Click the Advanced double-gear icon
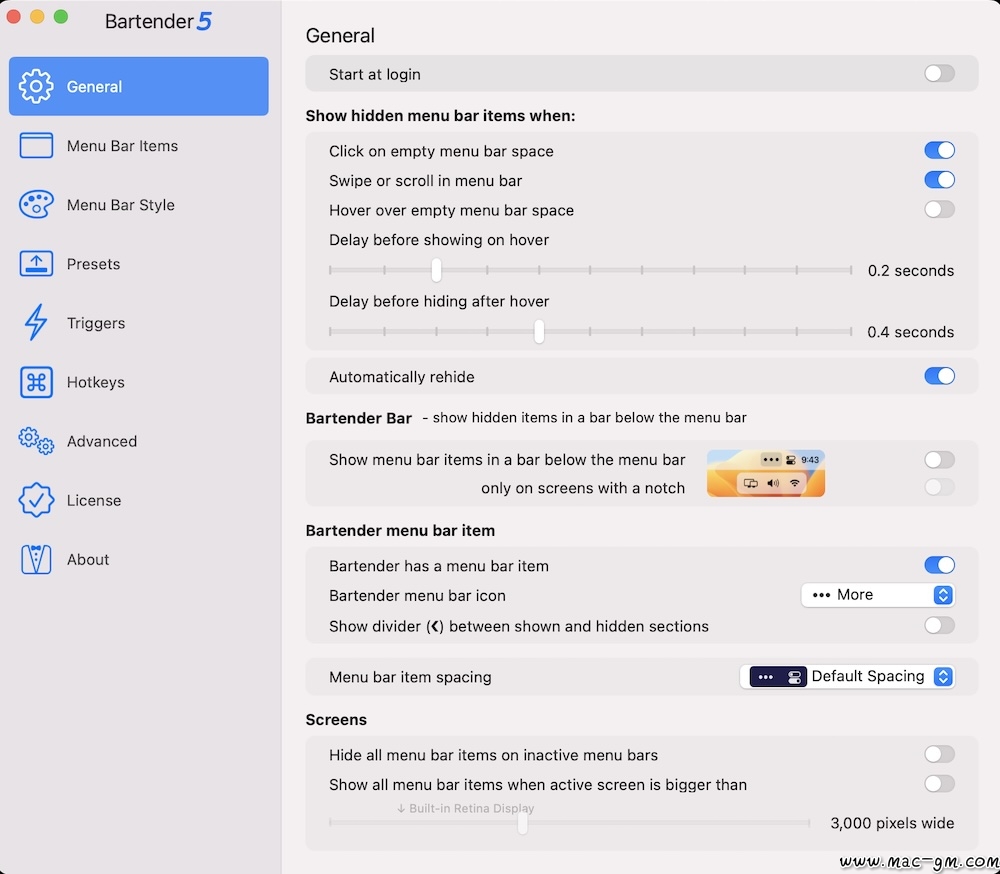Image resolution: width=1000 pixels, height=874 pixels. (36, 441)
